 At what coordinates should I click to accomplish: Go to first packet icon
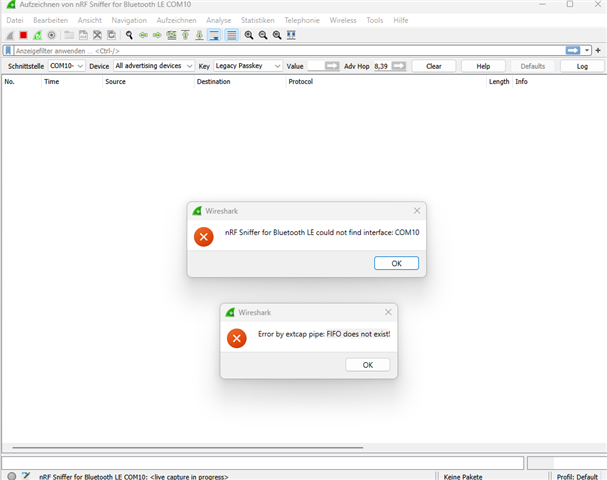[x=185, y=35]
